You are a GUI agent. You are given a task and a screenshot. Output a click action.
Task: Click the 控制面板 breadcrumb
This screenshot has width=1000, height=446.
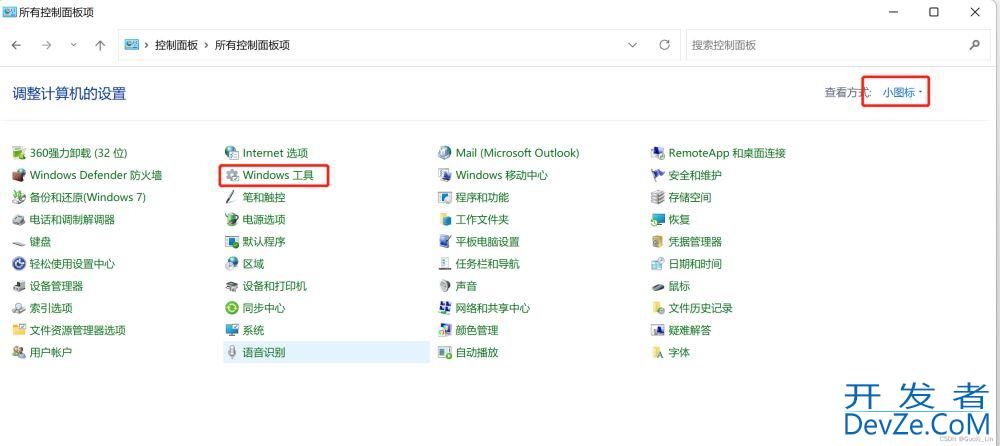[177, 45]
